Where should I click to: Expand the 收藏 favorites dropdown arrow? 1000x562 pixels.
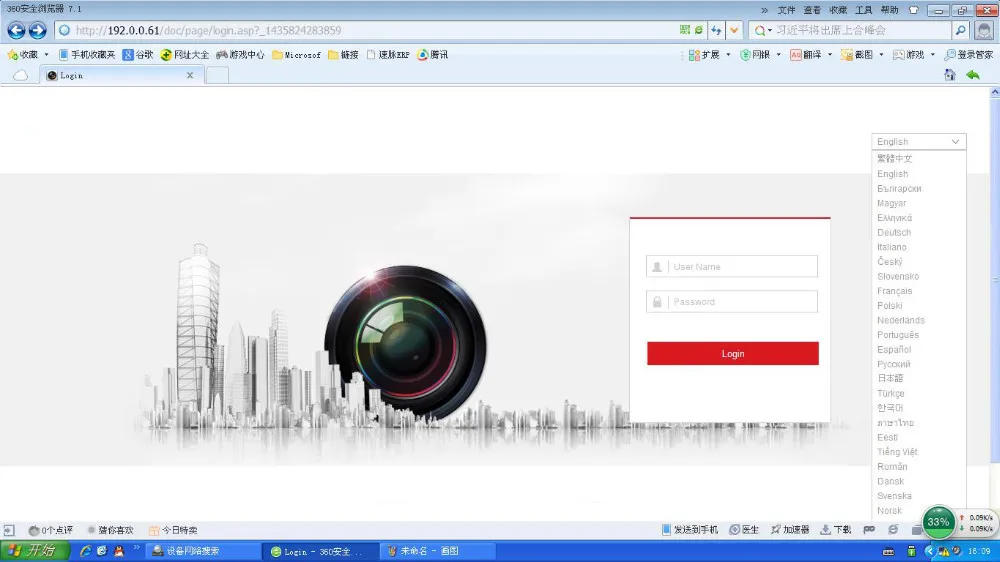point(46,55)
